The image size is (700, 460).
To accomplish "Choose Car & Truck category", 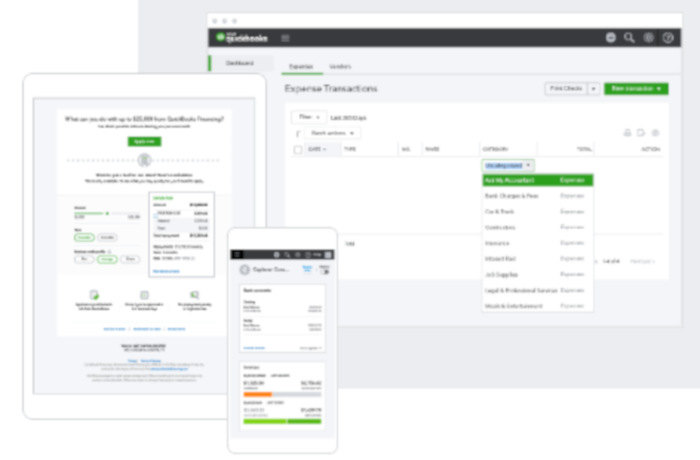I will (x=538, y=211).
